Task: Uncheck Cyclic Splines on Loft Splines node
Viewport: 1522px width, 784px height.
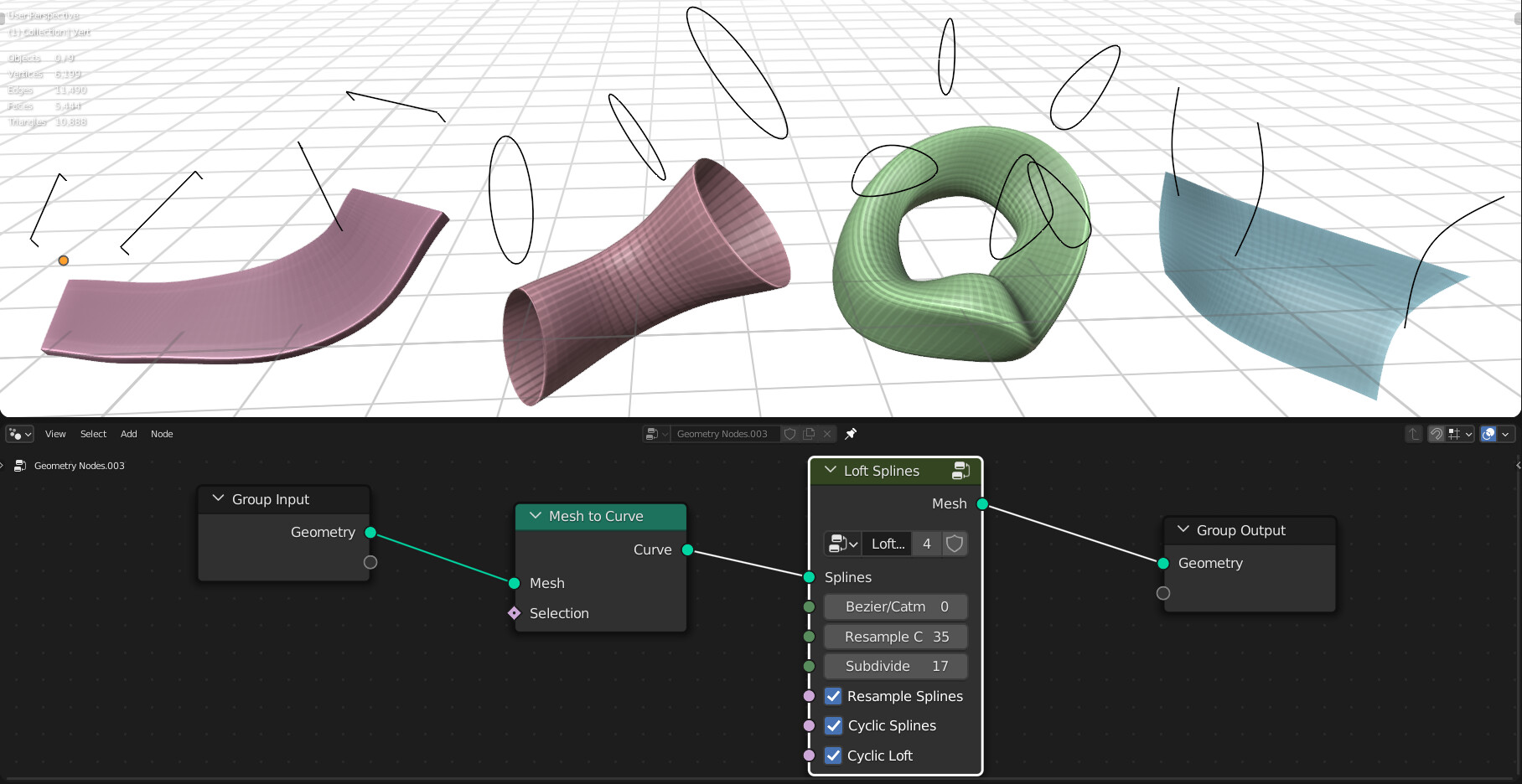Action: point(832,725)
